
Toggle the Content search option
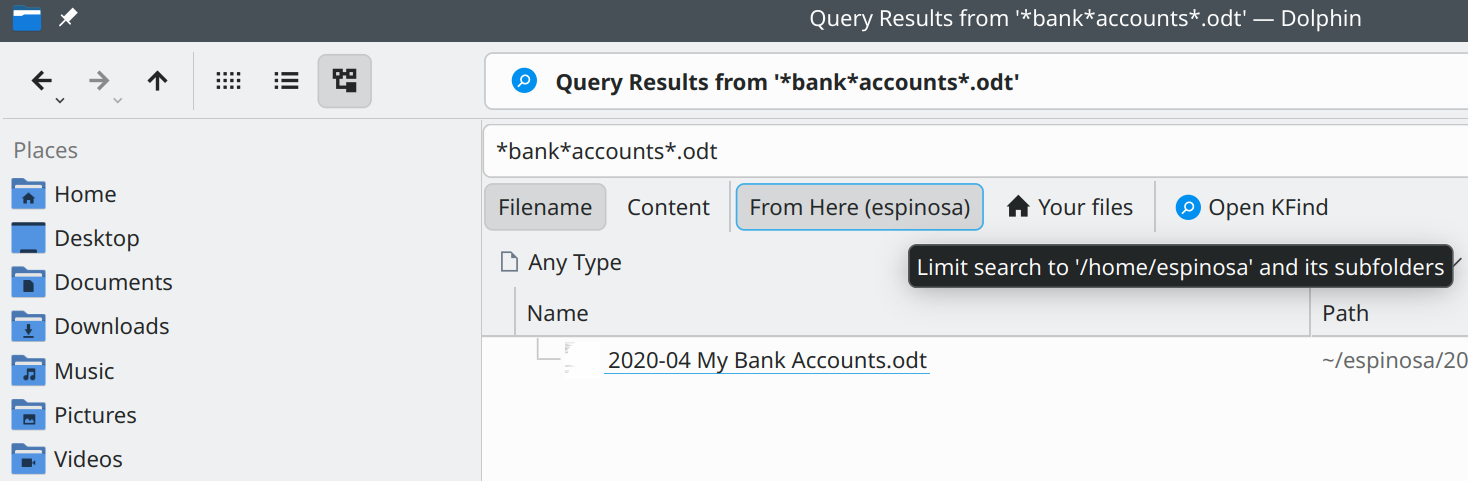tap(668, 207)
